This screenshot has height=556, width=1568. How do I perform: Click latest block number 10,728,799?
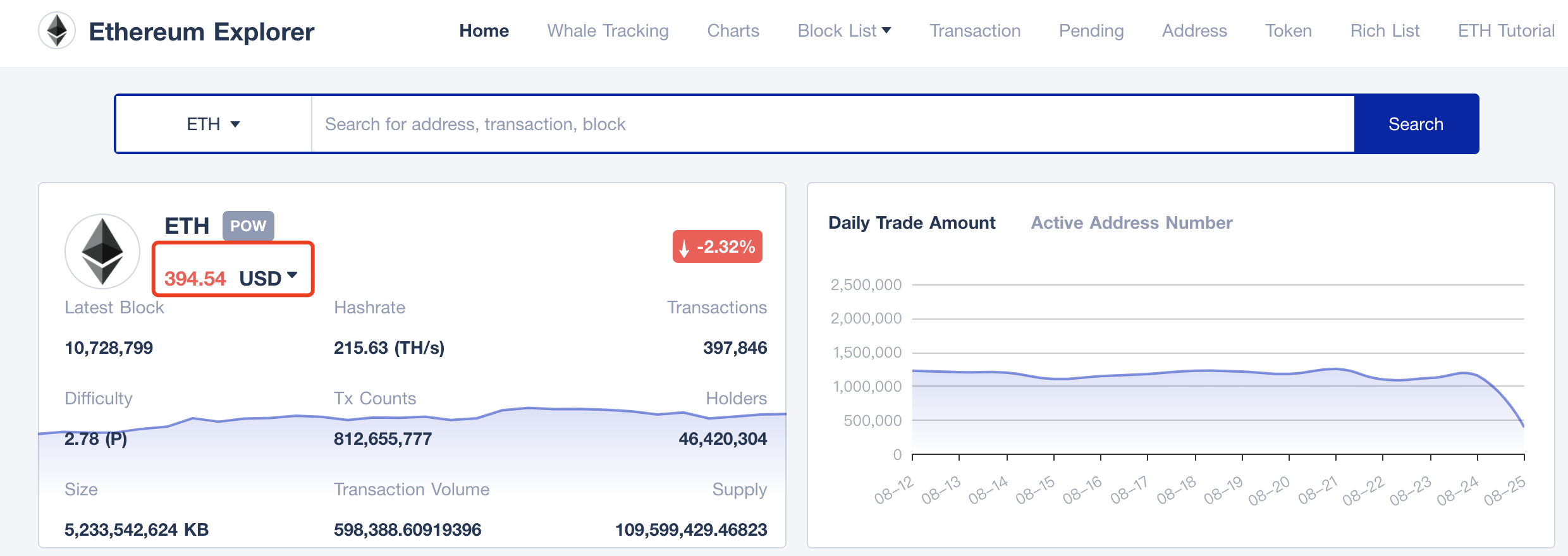(x=109, y=347)
